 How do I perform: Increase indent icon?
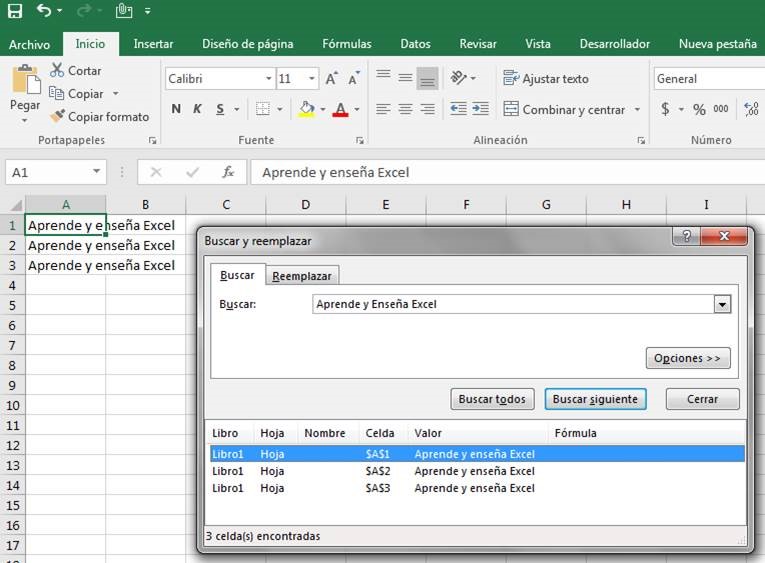481,108
